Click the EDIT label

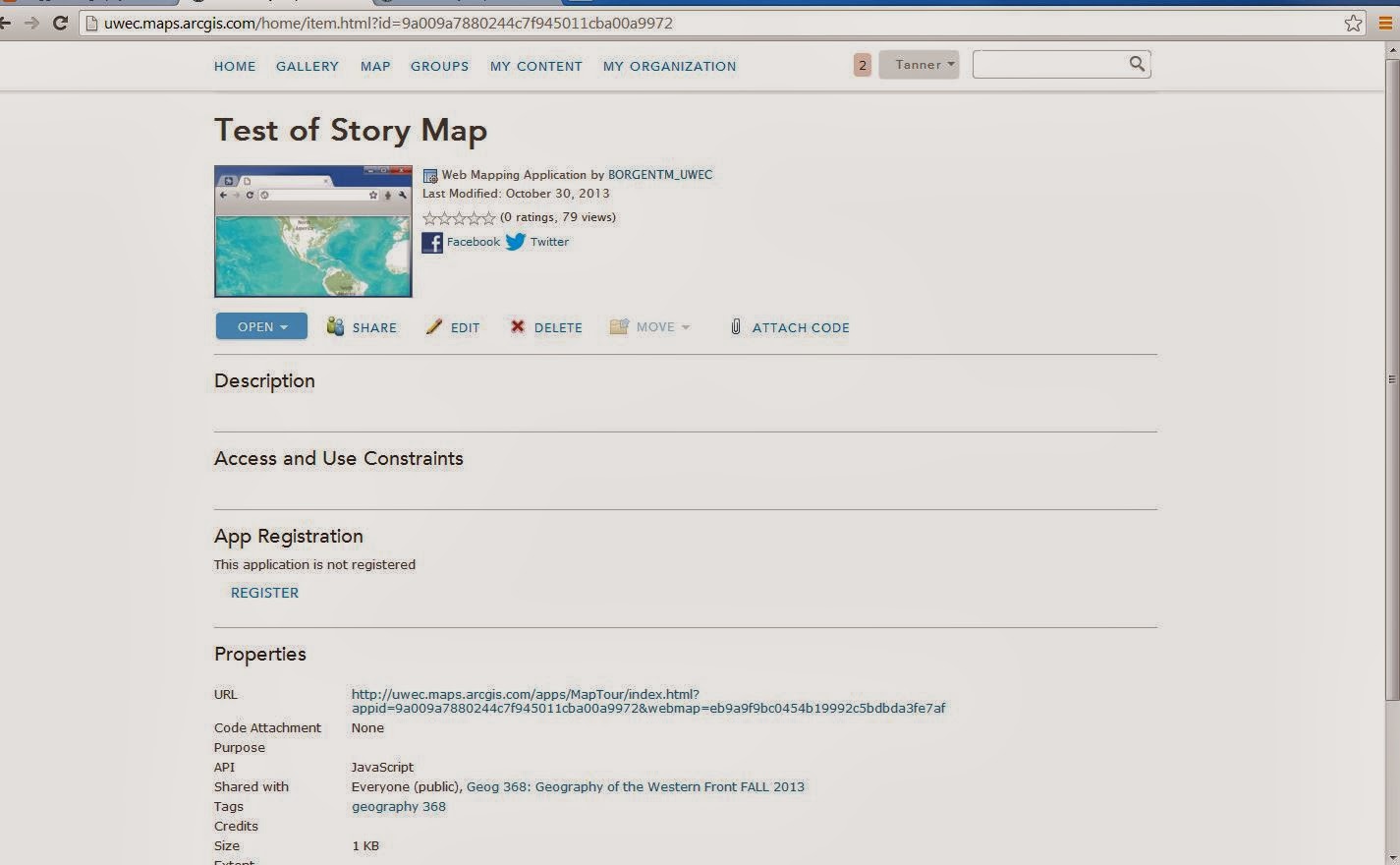(466, 327)
